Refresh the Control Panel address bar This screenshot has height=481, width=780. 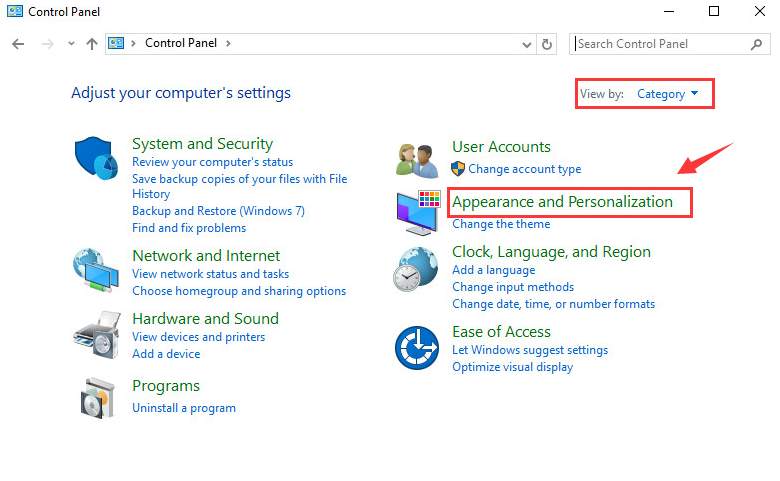(547, 44)
